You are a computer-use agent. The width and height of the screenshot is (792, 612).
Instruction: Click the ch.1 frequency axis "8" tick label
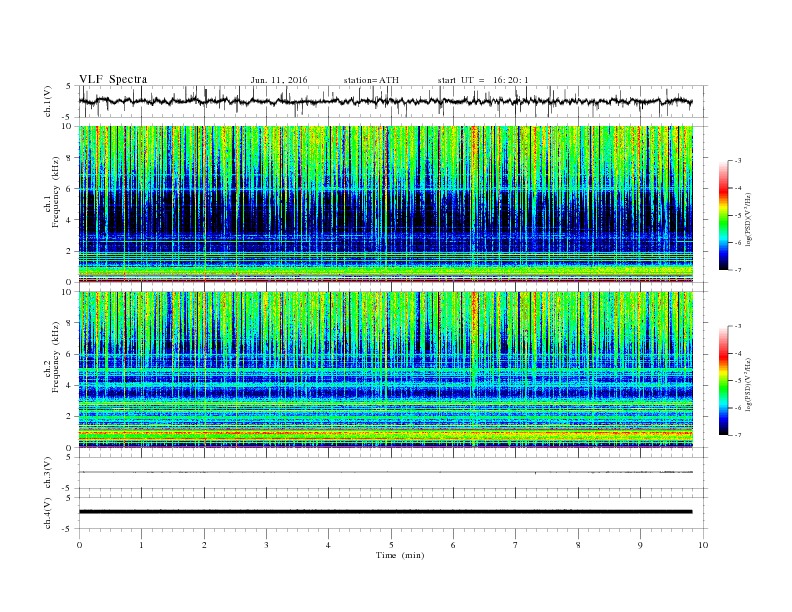coord(69,158)
